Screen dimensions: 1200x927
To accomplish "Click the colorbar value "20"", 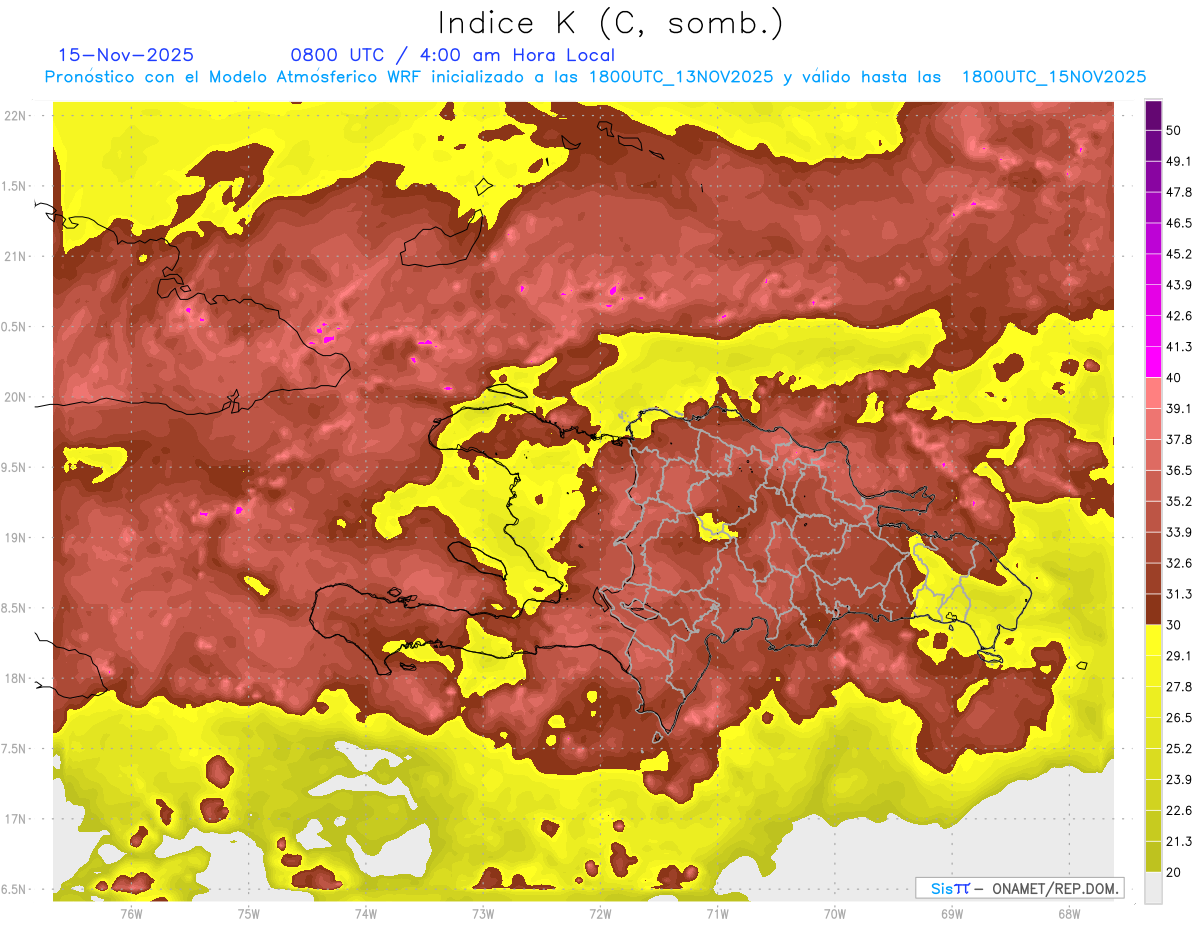I will pyautogui.click(x=1174, y=872).
